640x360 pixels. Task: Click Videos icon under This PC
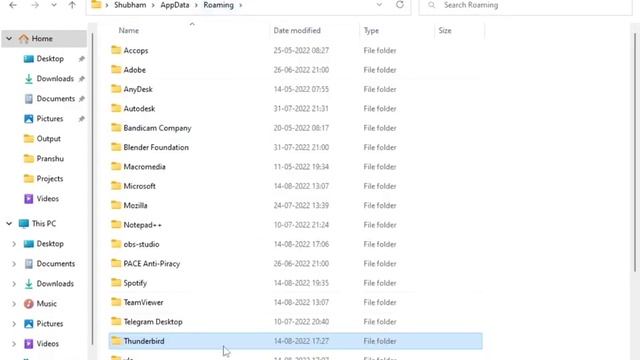tap(29, 344)
